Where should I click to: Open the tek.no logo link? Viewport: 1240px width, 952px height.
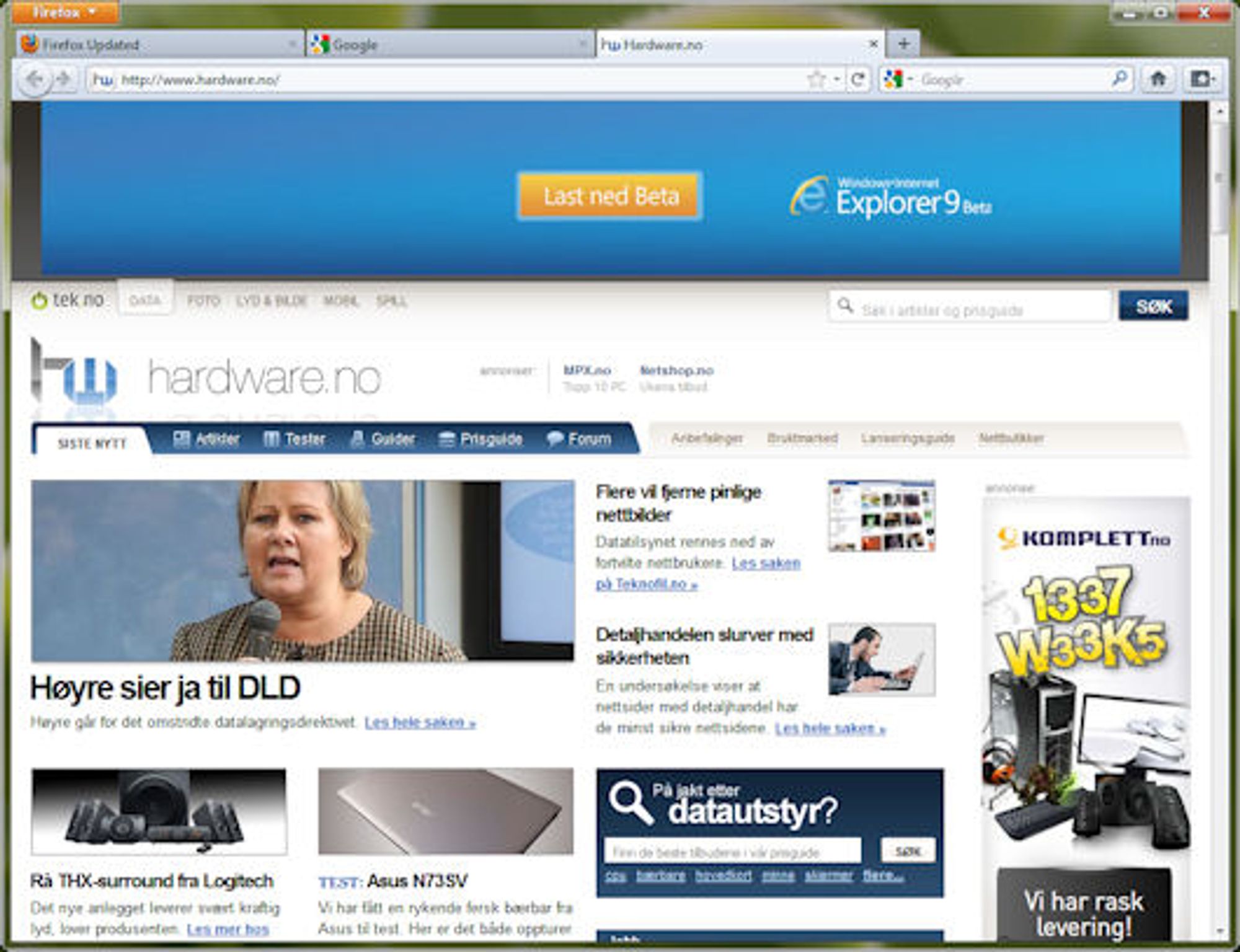pyautogui.click(x=67, y=301)
